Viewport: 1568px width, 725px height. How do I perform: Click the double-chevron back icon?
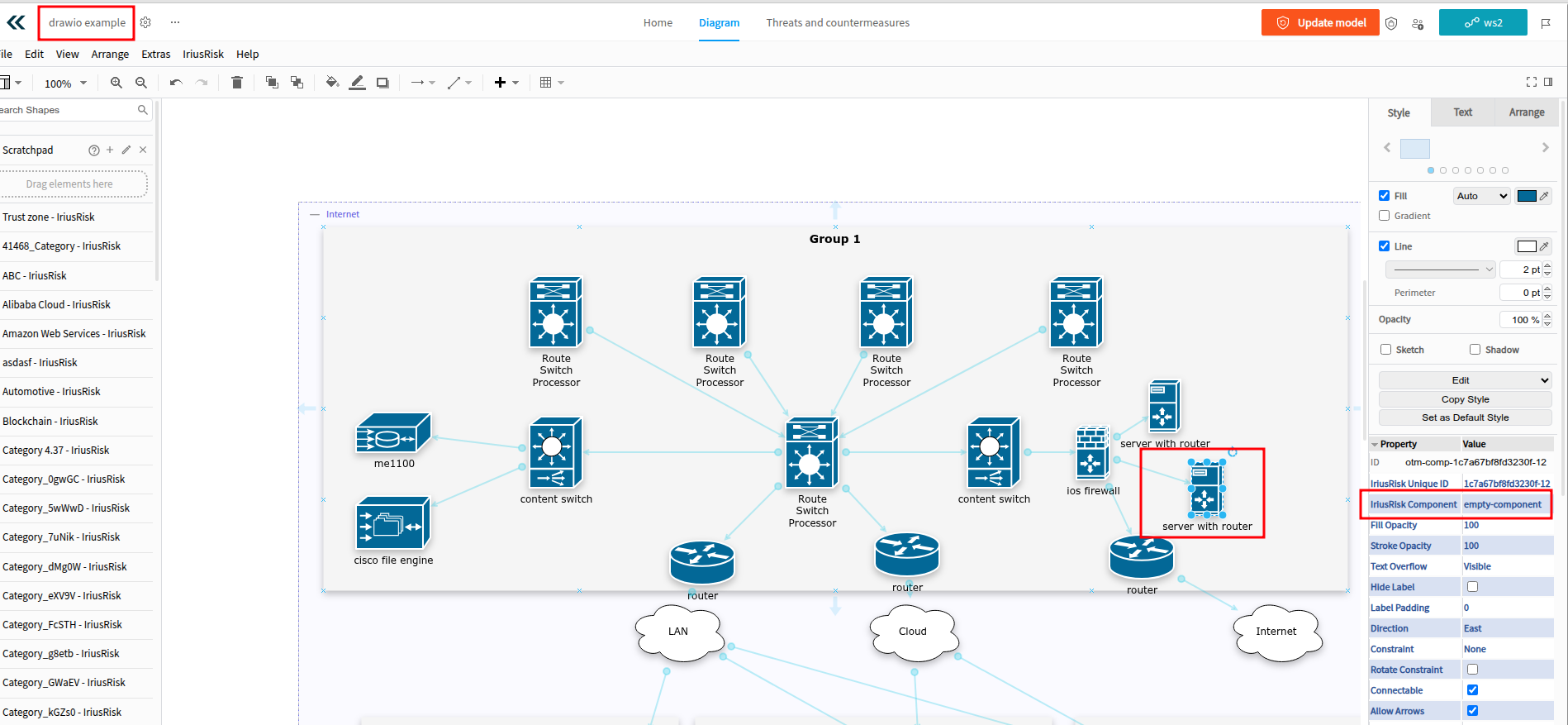click(x=16, y=22)
